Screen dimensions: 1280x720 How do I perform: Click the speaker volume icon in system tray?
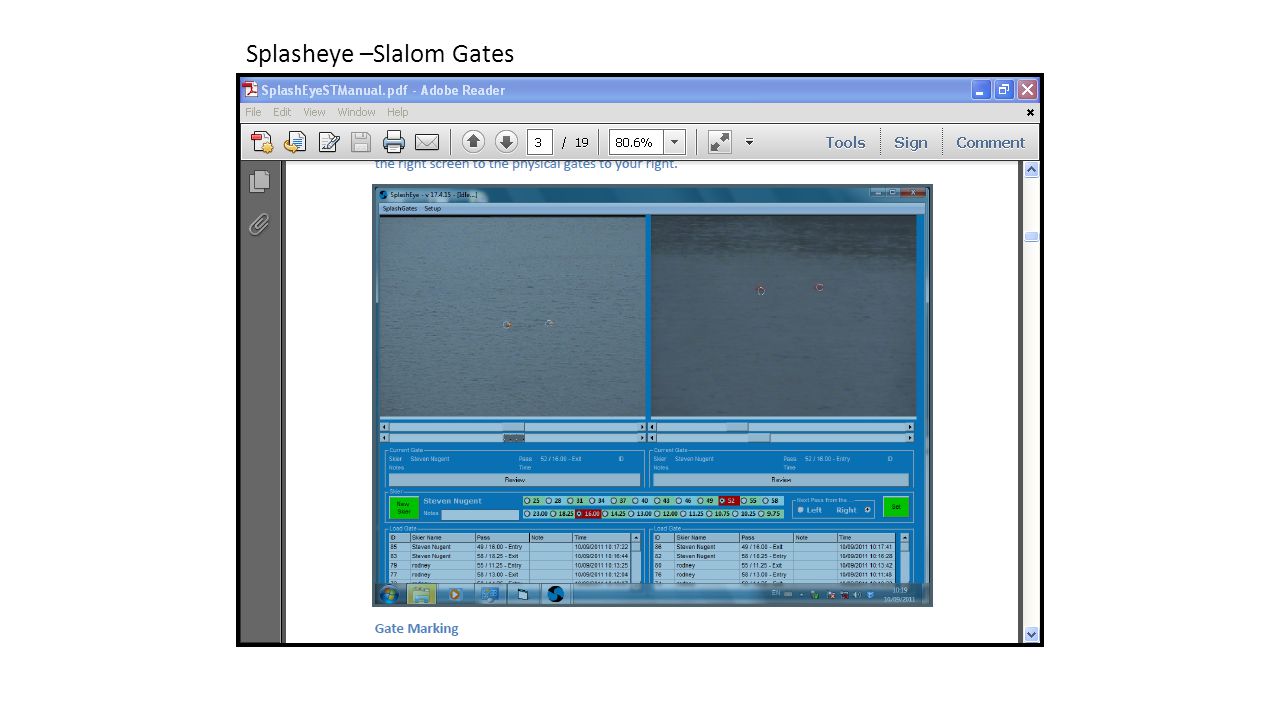[857, 595]
